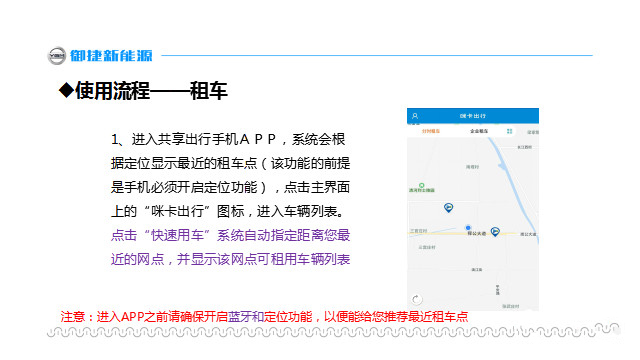Open the user profile icon in app header

click(415, 116)
